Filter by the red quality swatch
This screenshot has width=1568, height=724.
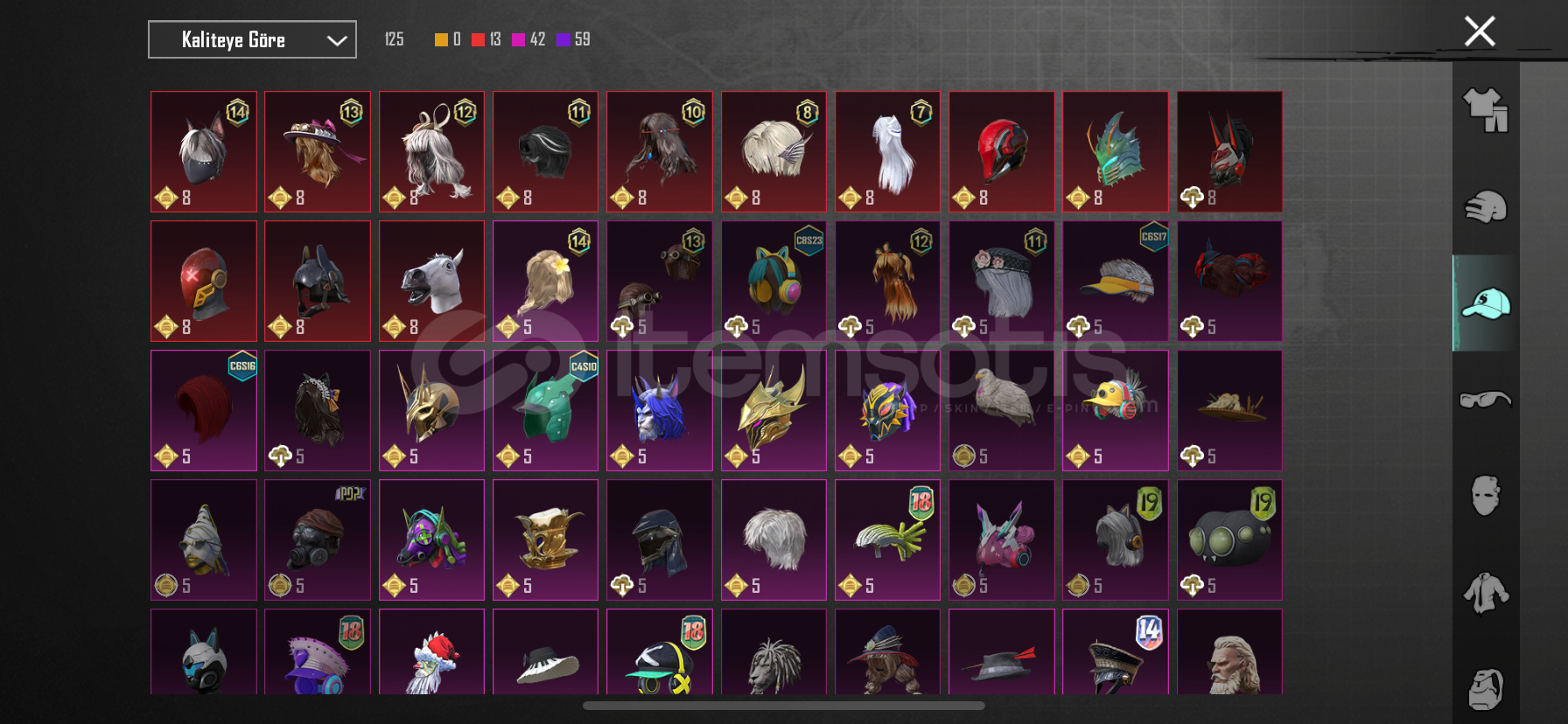(478, 39)
